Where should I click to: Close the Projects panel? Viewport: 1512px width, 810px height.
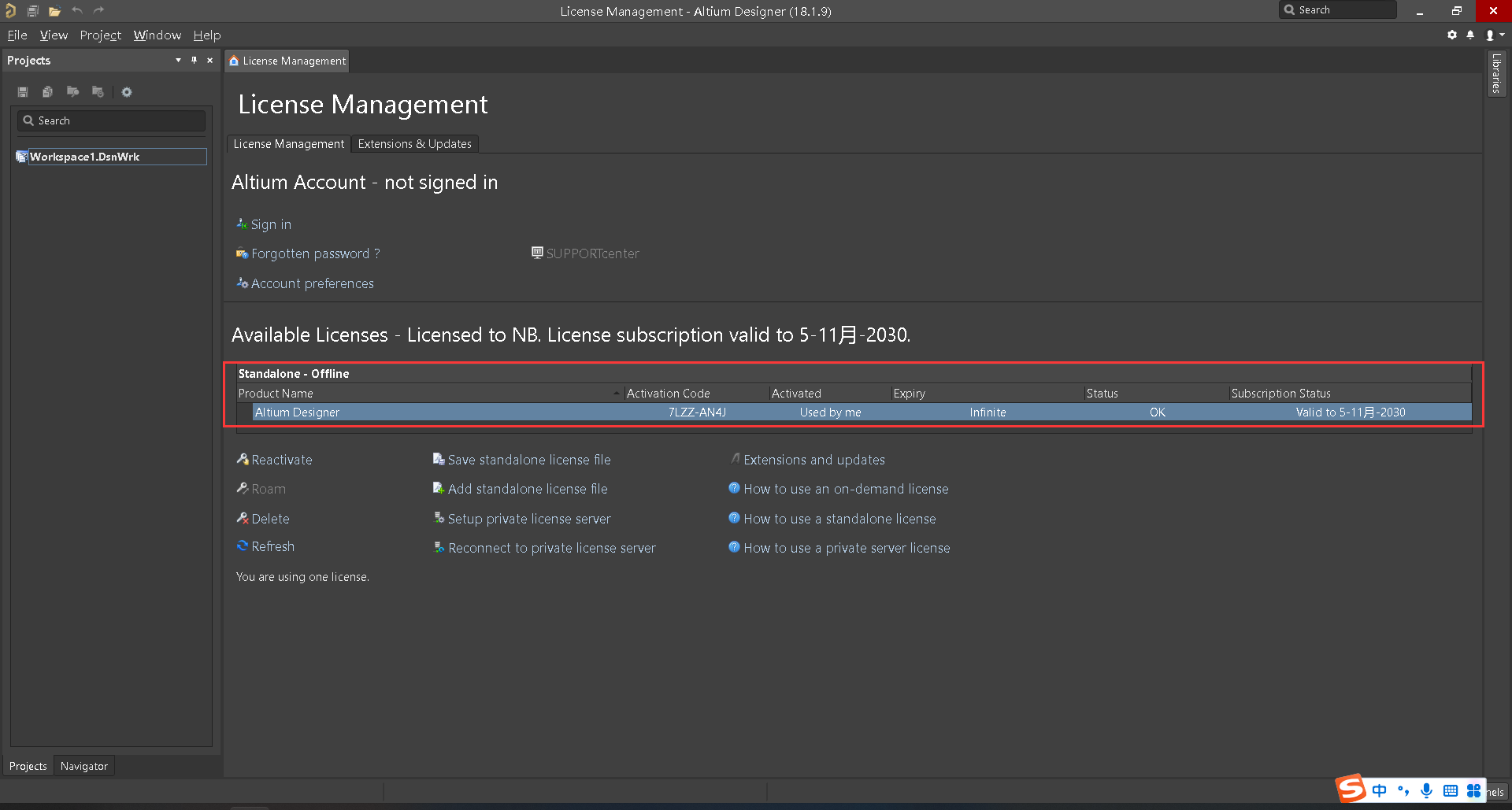pyautogui.click(x=209, y=61)
